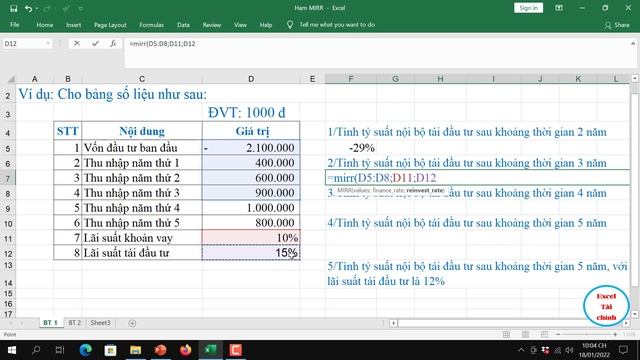Open the View ribbon tab
The height and width of the screenshot is (360, 640).
(x=240, y=25)
